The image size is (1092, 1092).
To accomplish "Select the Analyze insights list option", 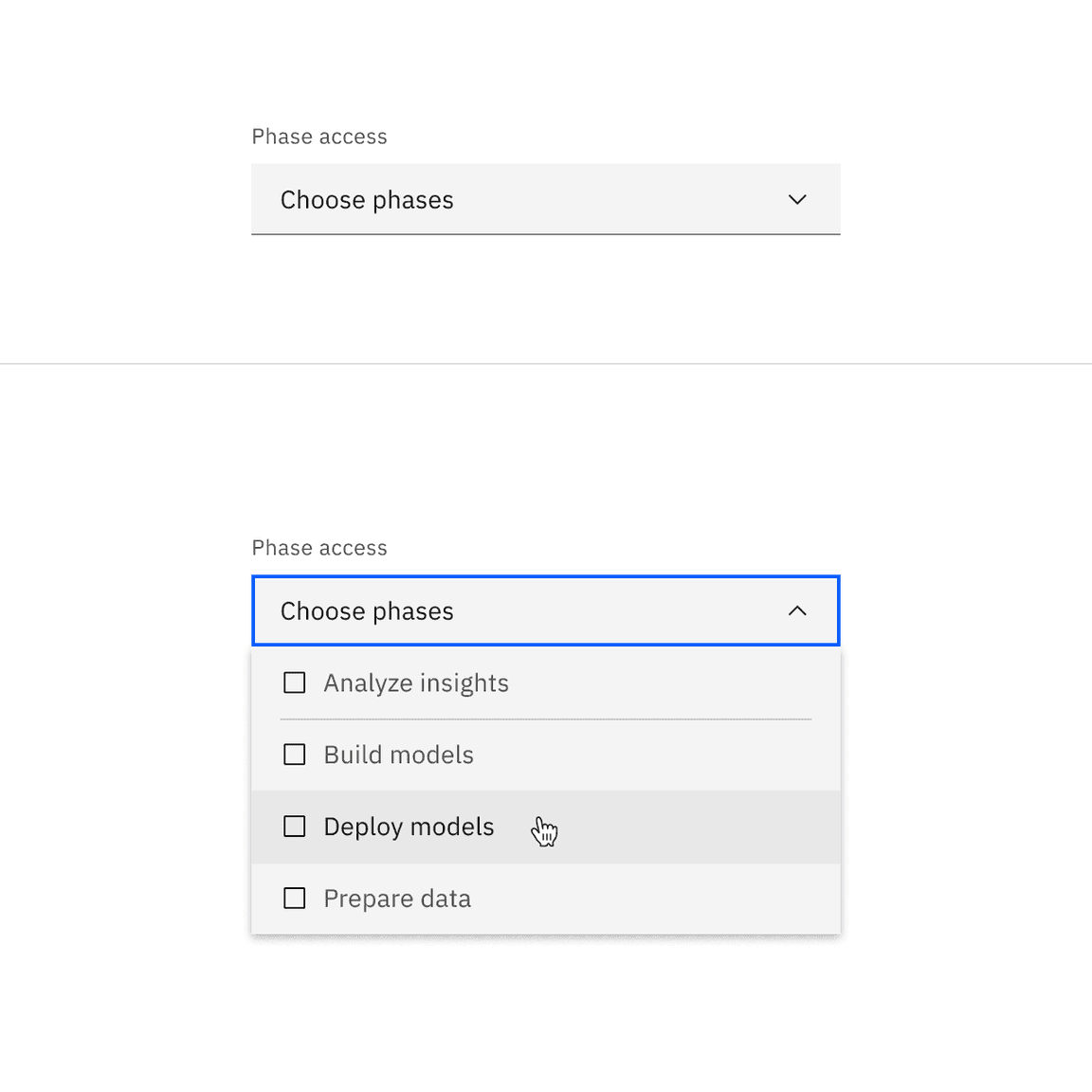I will [x=416, y=682].
